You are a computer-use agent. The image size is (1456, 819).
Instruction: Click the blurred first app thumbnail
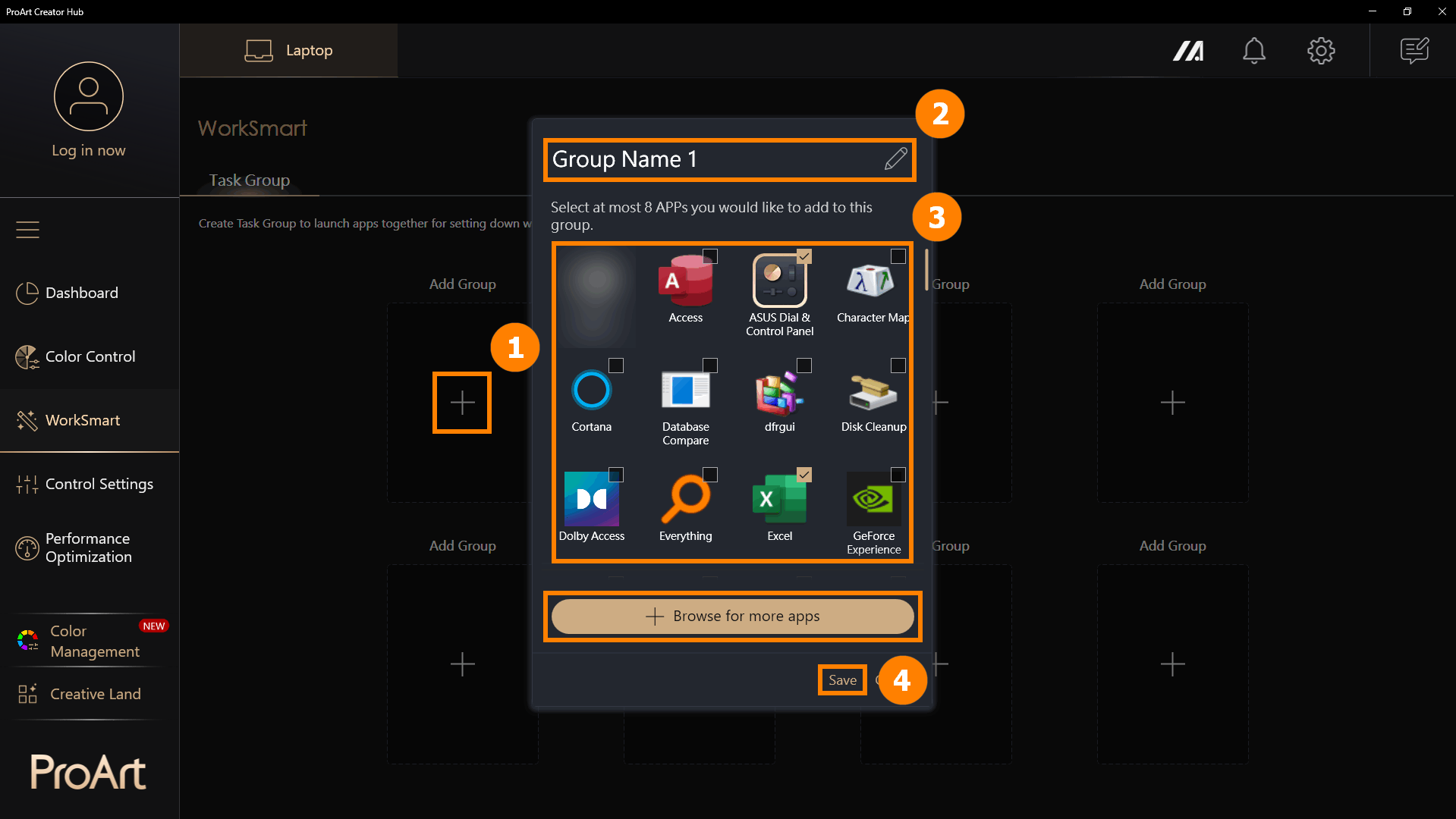[x=598, y=297]
